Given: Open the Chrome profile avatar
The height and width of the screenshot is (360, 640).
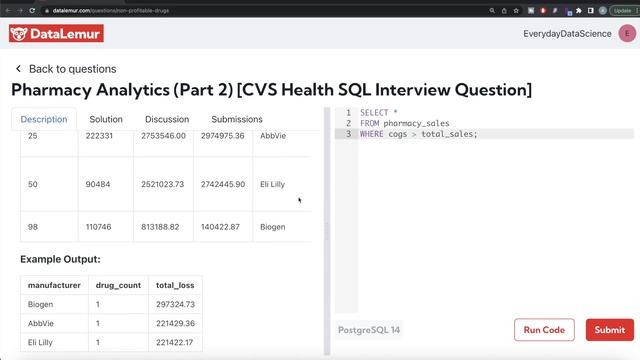Looking at the screenshot, I should 602,11.
